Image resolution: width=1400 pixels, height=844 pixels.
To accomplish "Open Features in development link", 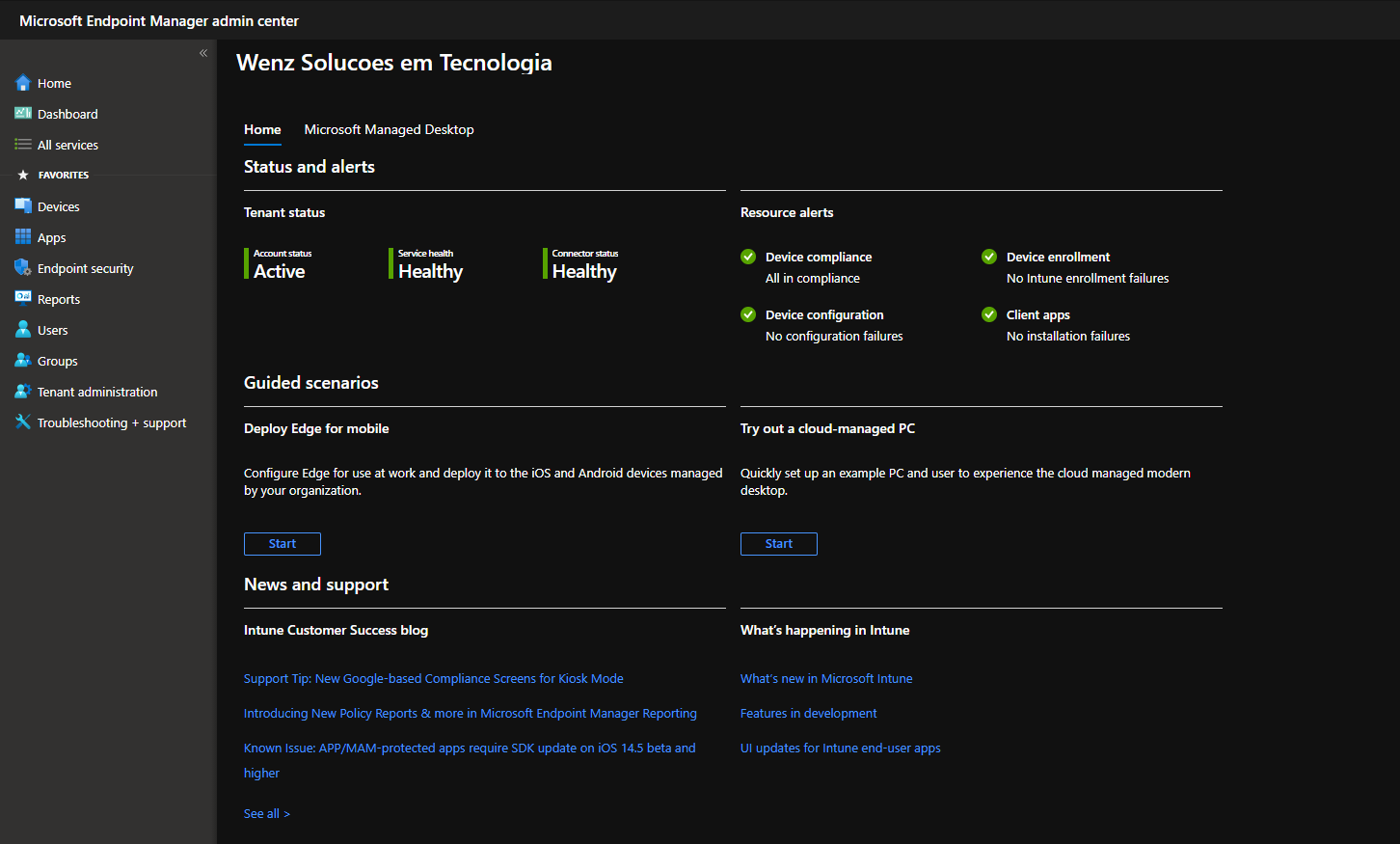I will coord(809,714).
